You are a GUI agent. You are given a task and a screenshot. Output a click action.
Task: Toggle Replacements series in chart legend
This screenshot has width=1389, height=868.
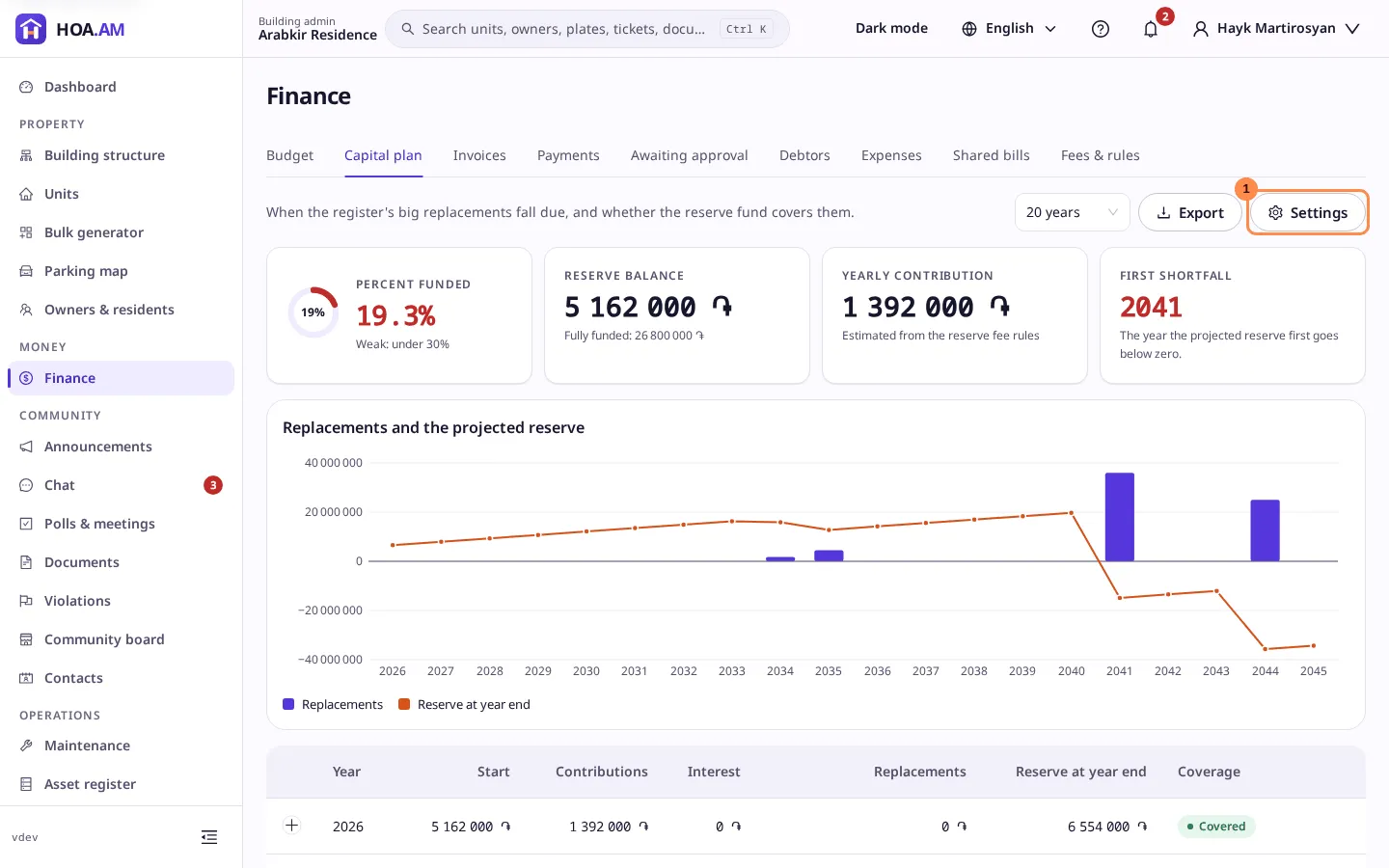(x=333, y=705)
